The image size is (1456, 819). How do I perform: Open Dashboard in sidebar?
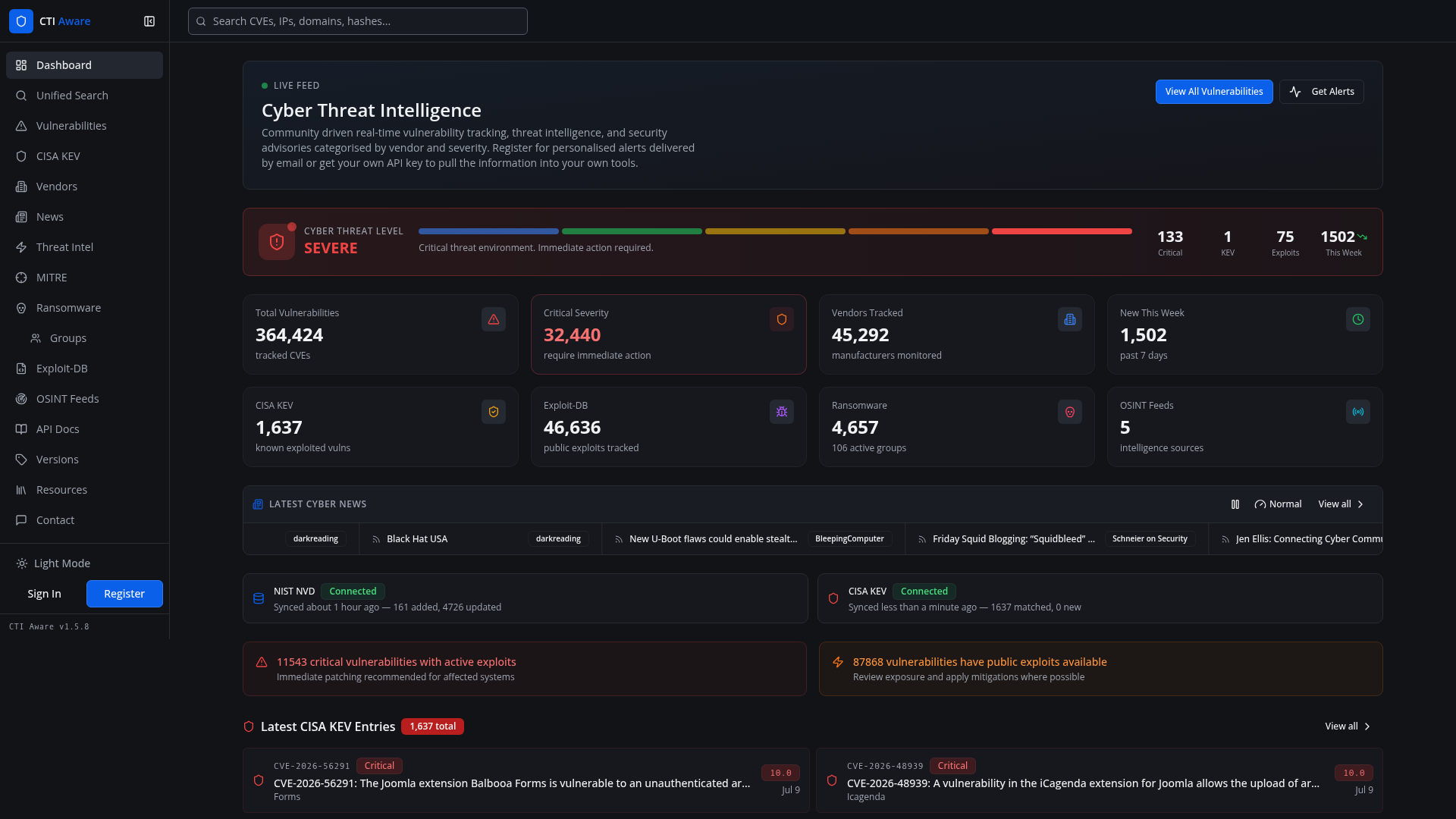pyautogui.click(x=84, y=65)
